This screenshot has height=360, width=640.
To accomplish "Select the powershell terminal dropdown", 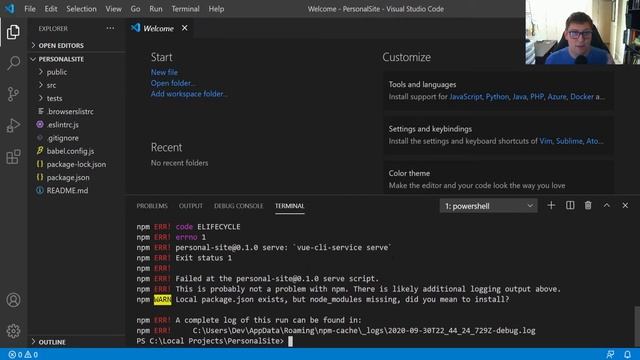I will coord(489,206).
